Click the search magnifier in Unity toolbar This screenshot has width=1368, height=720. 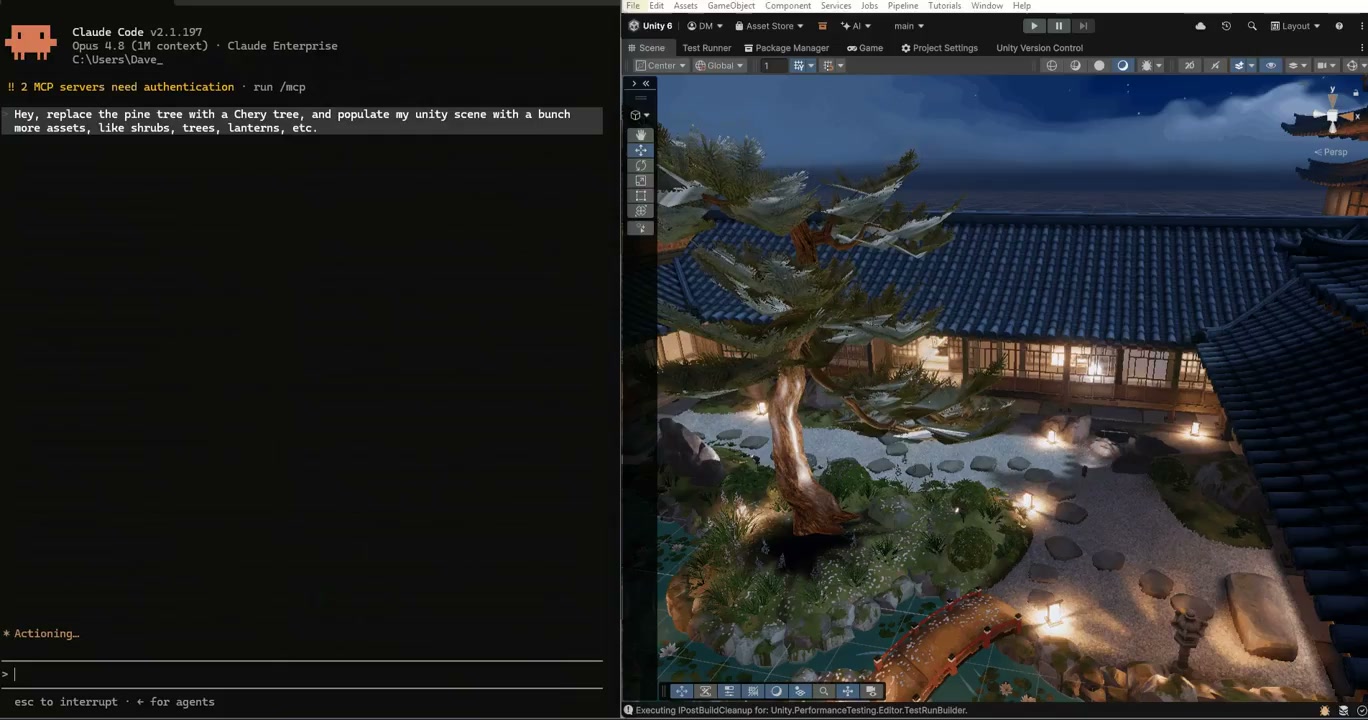[x=1252, y=26]
